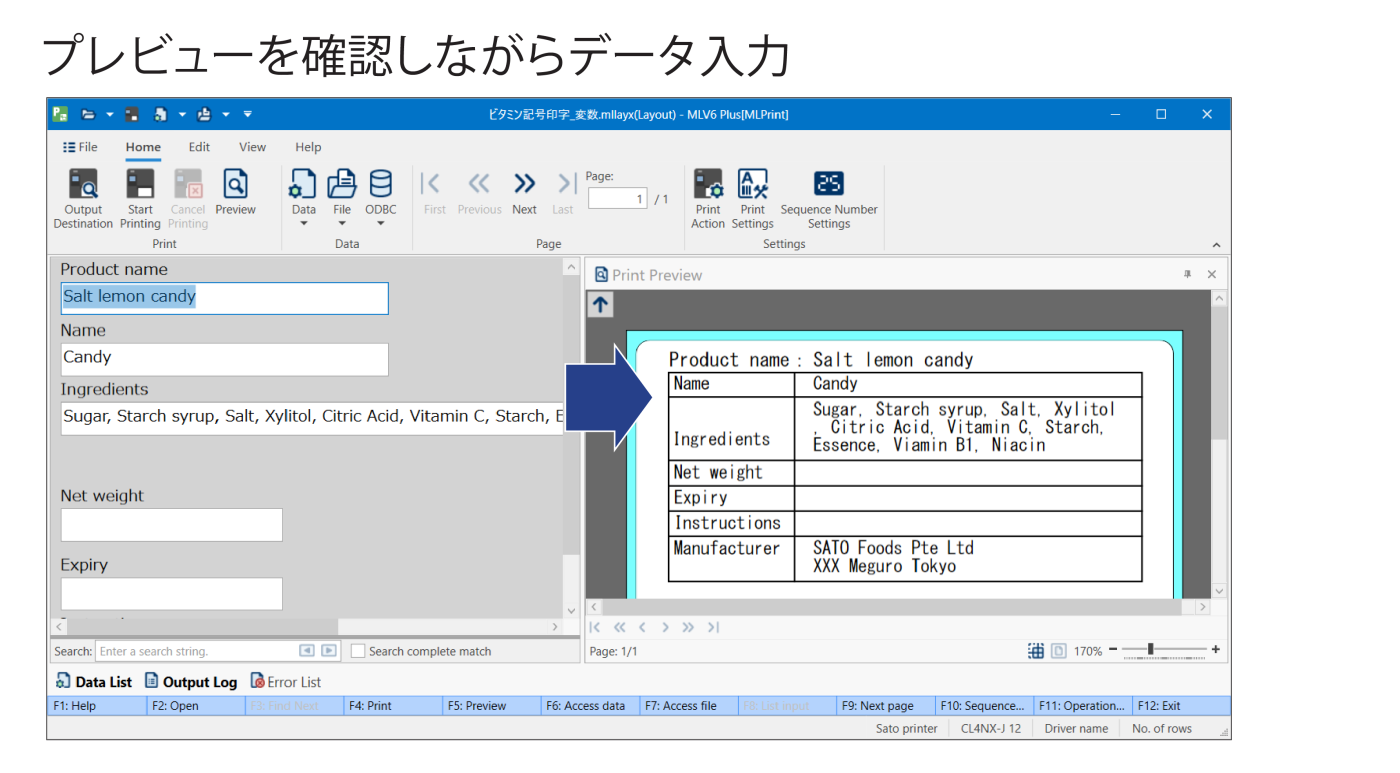
Task: Click preview navigator next-page arrow
Action: tap(665, 627)
